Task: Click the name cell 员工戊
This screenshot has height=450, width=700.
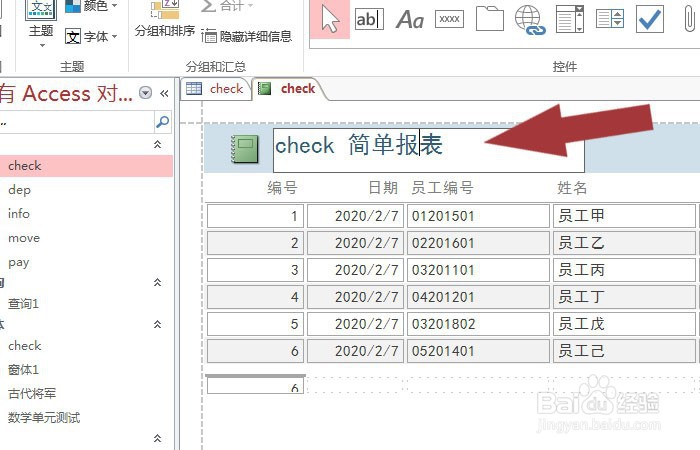Action: coord(625,324)
